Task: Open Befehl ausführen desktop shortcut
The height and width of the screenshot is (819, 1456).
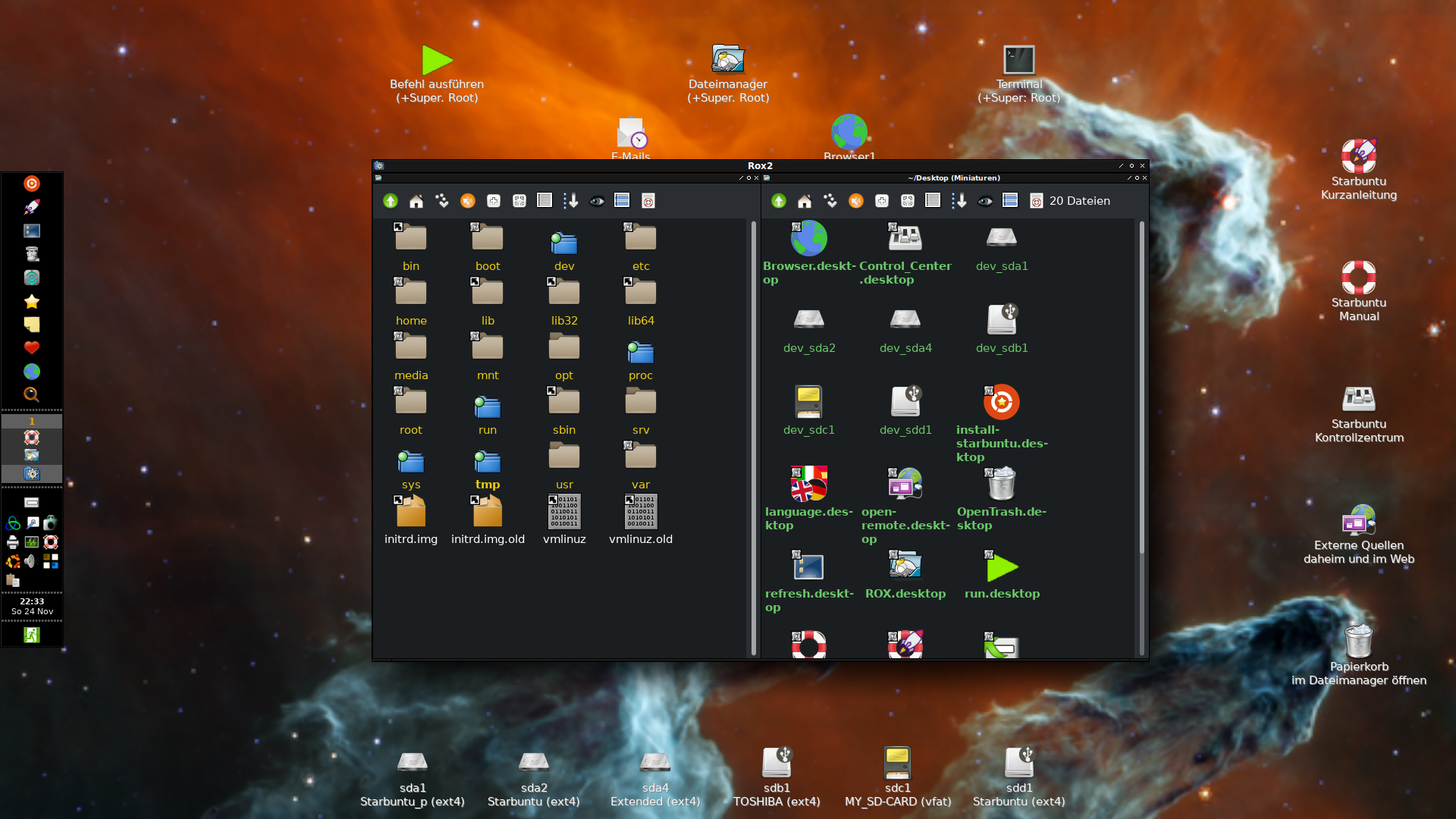Action: pyautogui.click(x=437, y=74)
